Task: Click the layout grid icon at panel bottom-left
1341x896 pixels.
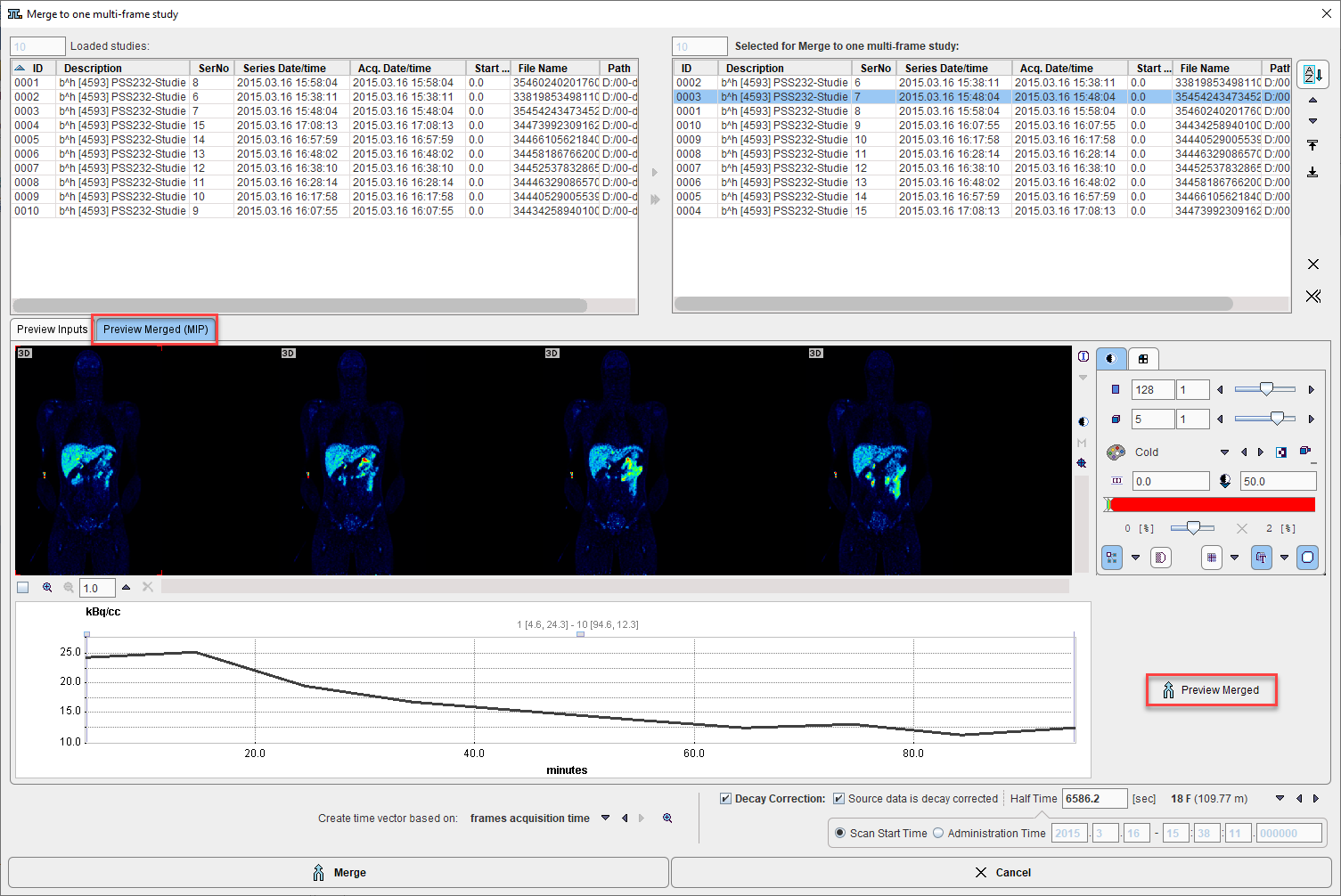Action: (1112, 558)
